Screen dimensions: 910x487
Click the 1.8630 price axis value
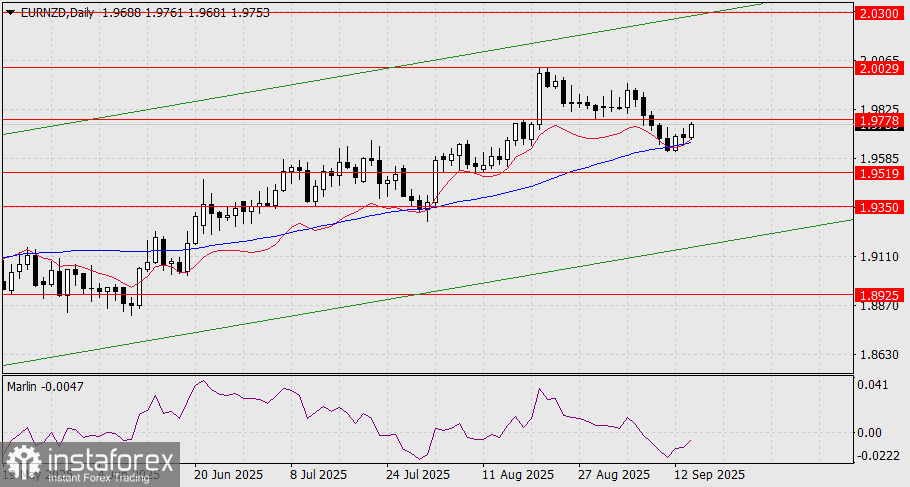point(880,353)
